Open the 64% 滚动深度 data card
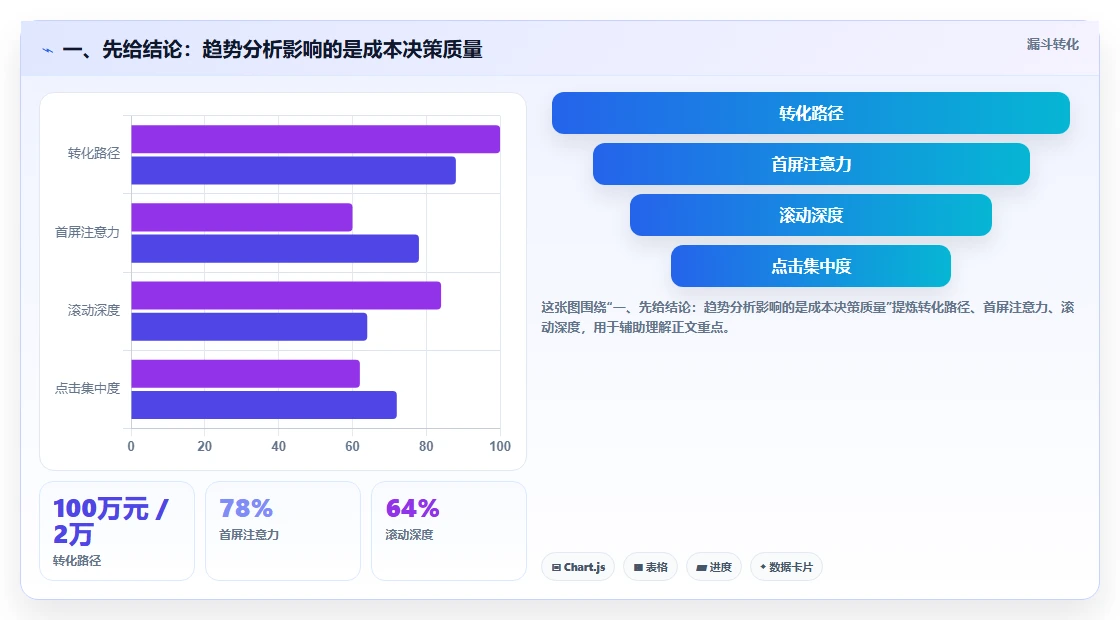This screenshot has width=1120, height=620. click(449, 531)
